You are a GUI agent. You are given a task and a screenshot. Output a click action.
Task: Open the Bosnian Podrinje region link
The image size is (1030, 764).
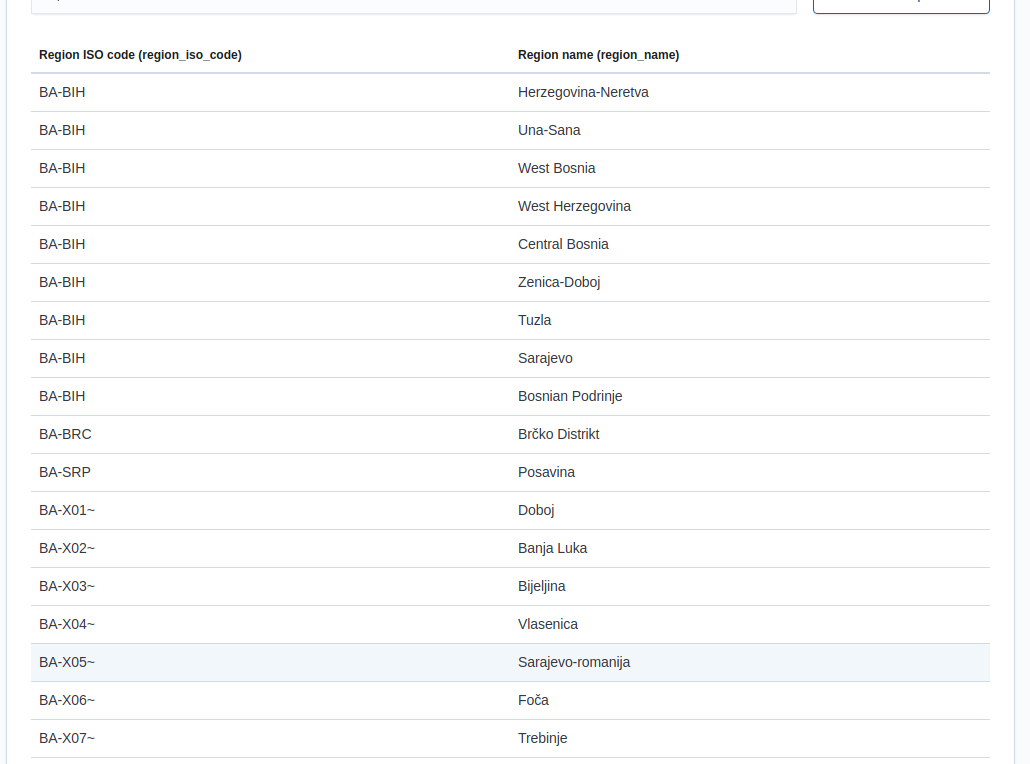[570, 396]
